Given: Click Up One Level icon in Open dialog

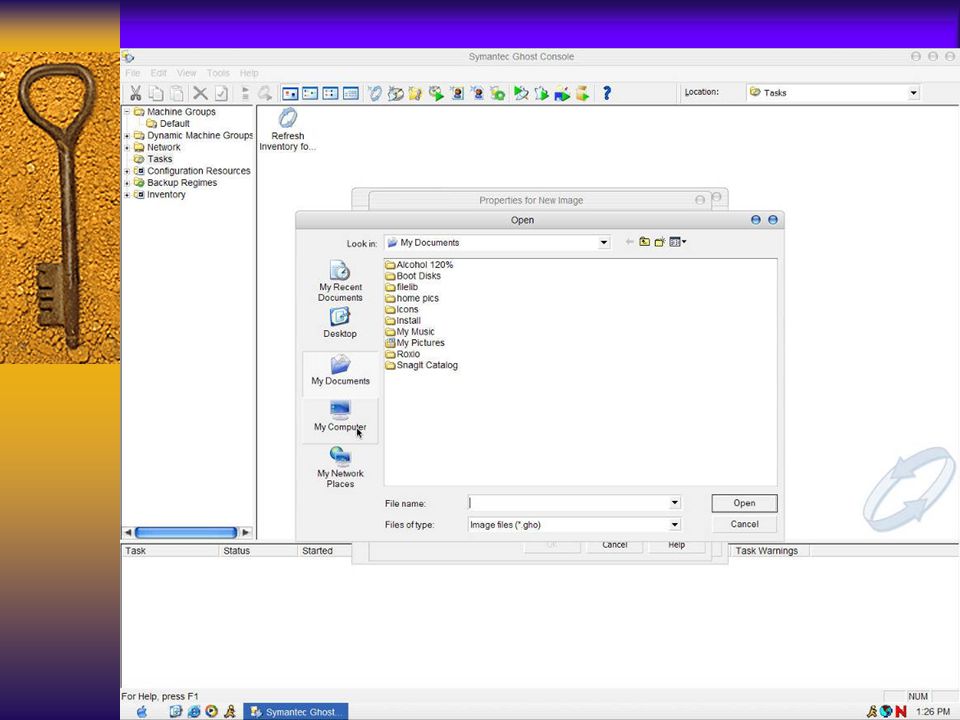Looking at the screenshot, I should pos(645,242).
